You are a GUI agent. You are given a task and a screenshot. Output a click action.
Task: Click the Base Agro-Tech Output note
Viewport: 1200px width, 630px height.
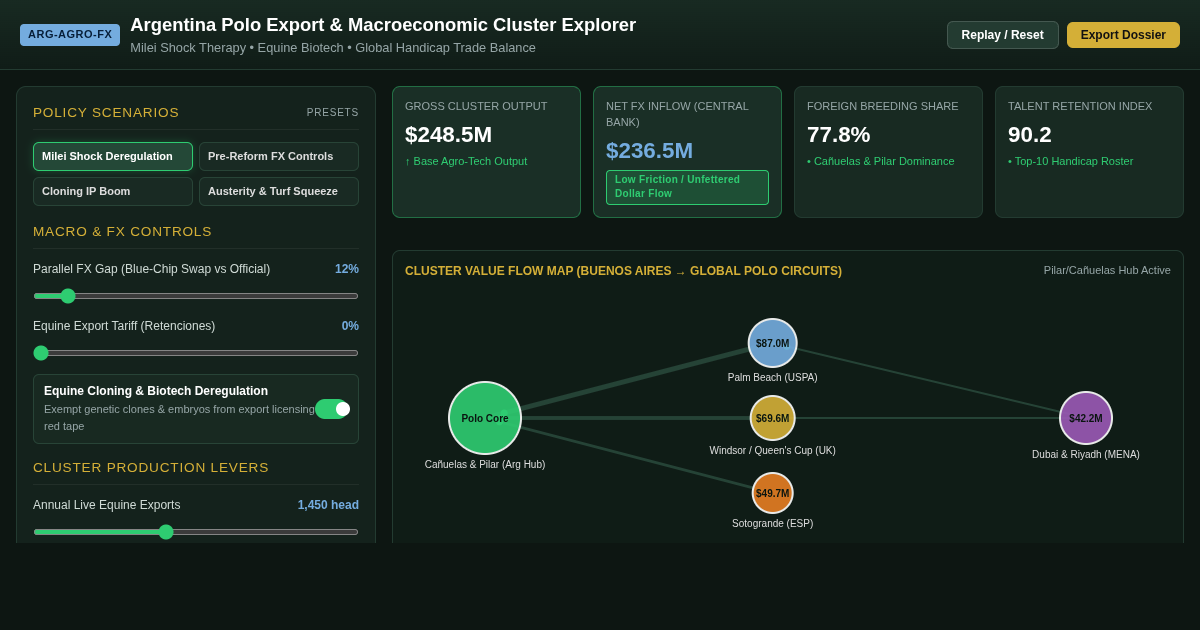point(466,161)
